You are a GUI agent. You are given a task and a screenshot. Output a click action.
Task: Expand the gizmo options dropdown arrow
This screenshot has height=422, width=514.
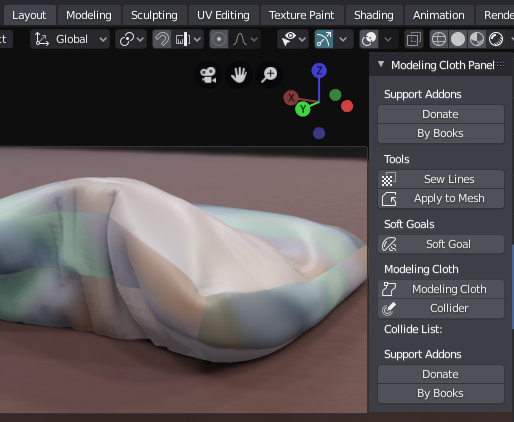[343, 39]
